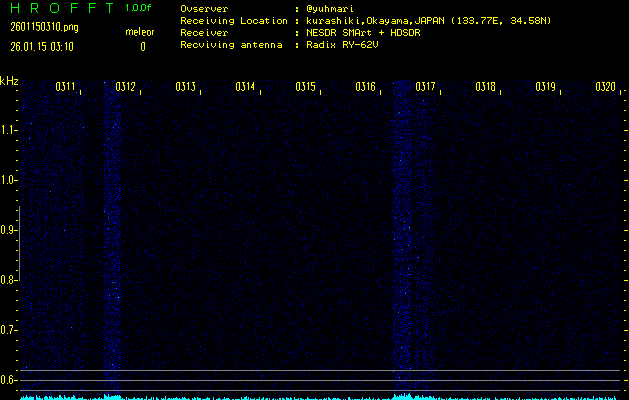Click the 0316 time marker

click(x=365, y=87)
